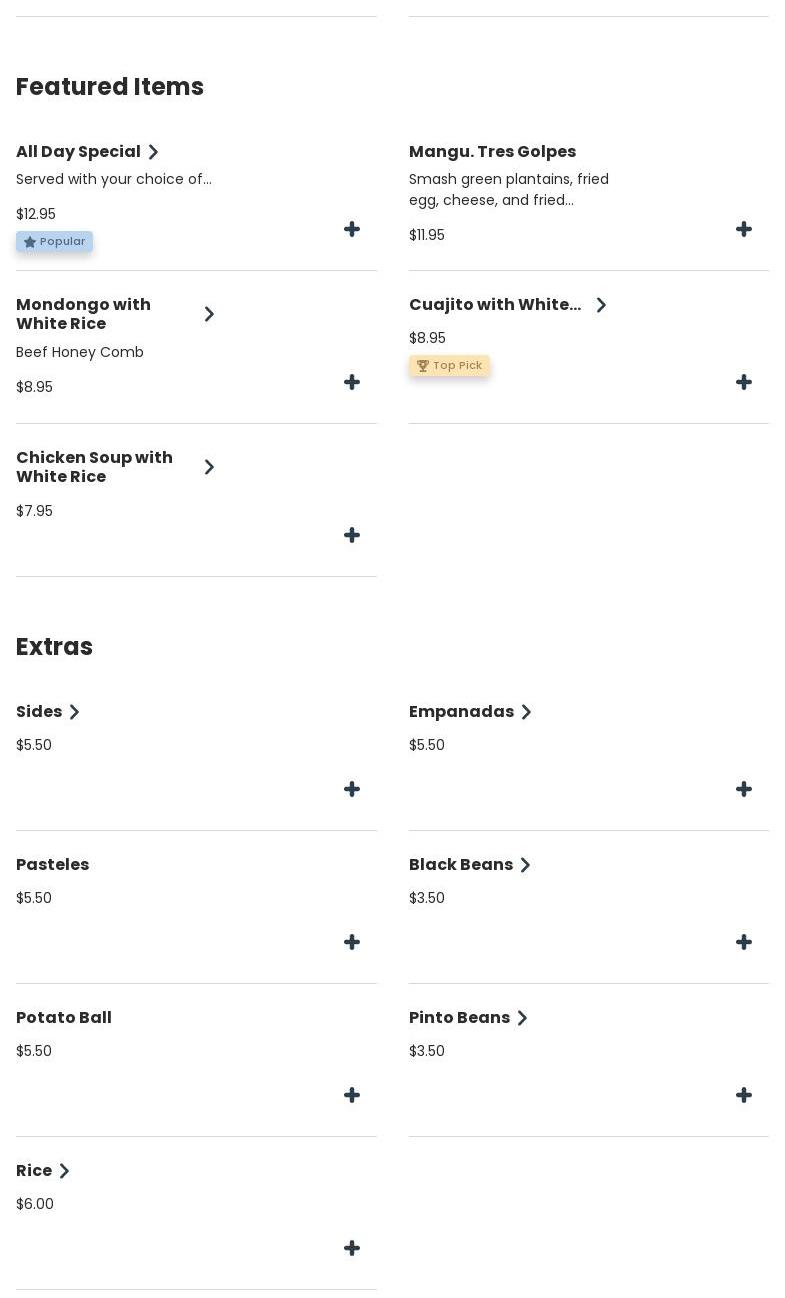Click plus icon for Sides extra
785x1298 pixels.
(352, 790)
